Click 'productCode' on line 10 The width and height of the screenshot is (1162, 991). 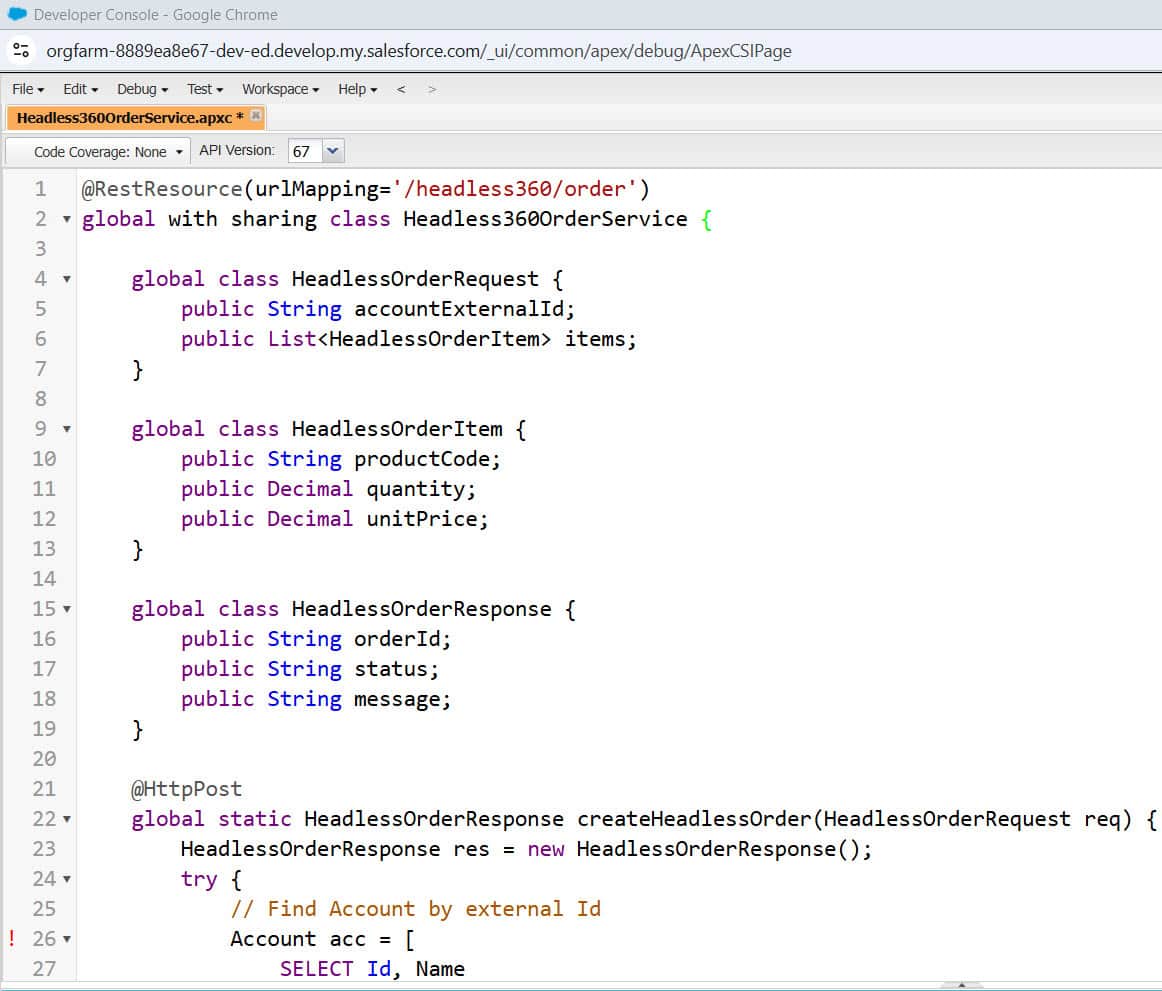coord(422,459)
